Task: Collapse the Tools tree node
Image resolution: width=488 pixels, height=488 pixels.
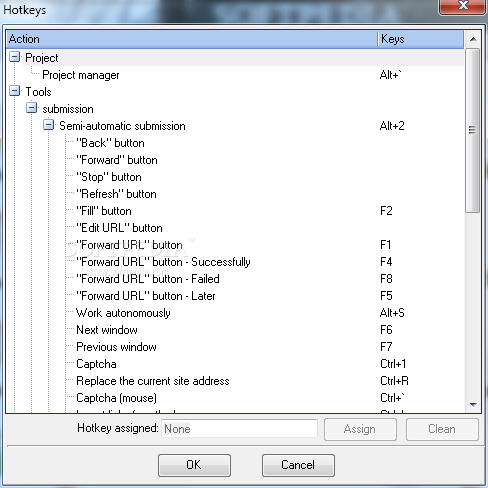Action: click(15, 91)
